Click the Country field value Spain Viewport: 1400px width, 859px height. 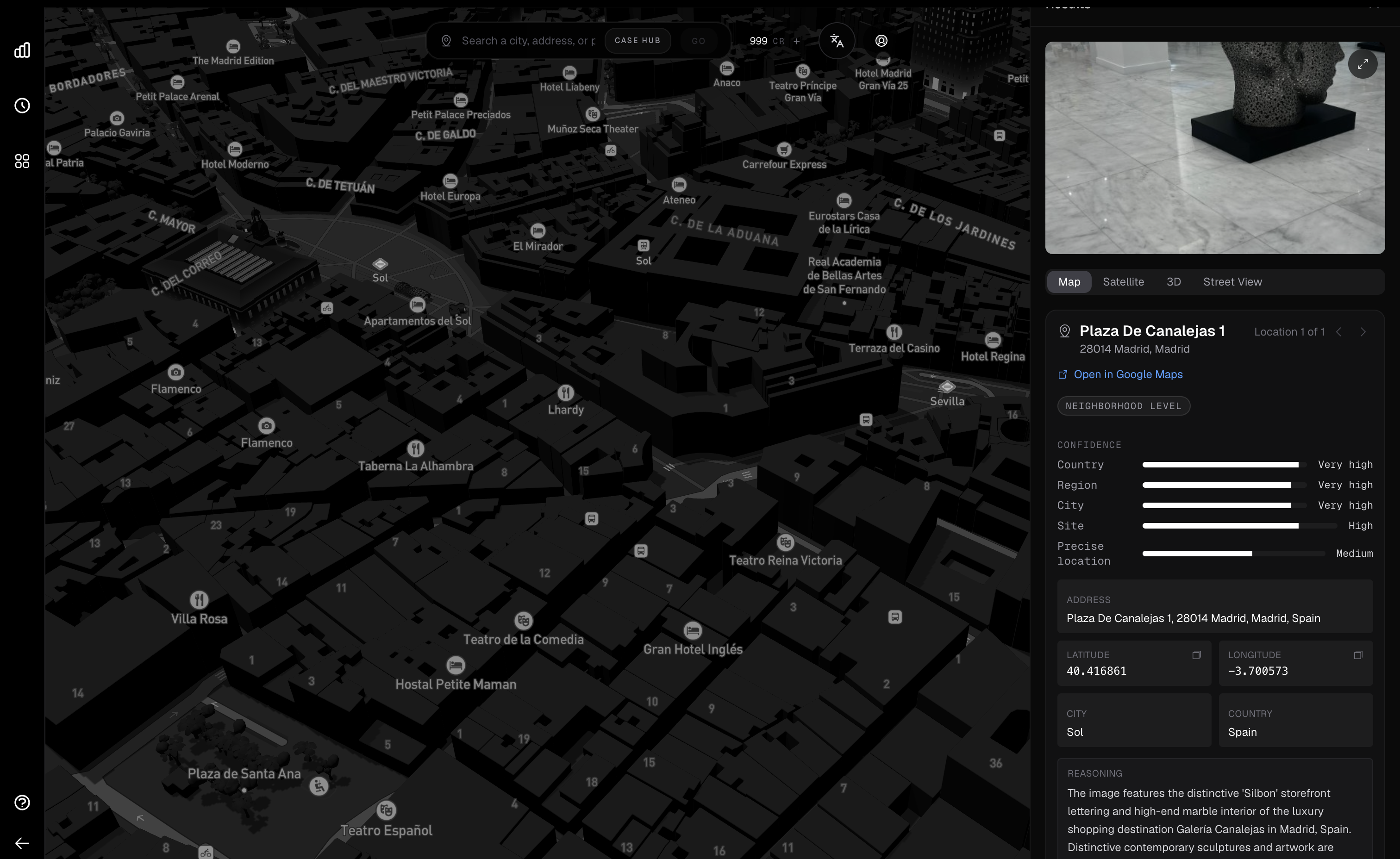(1242, 732)
